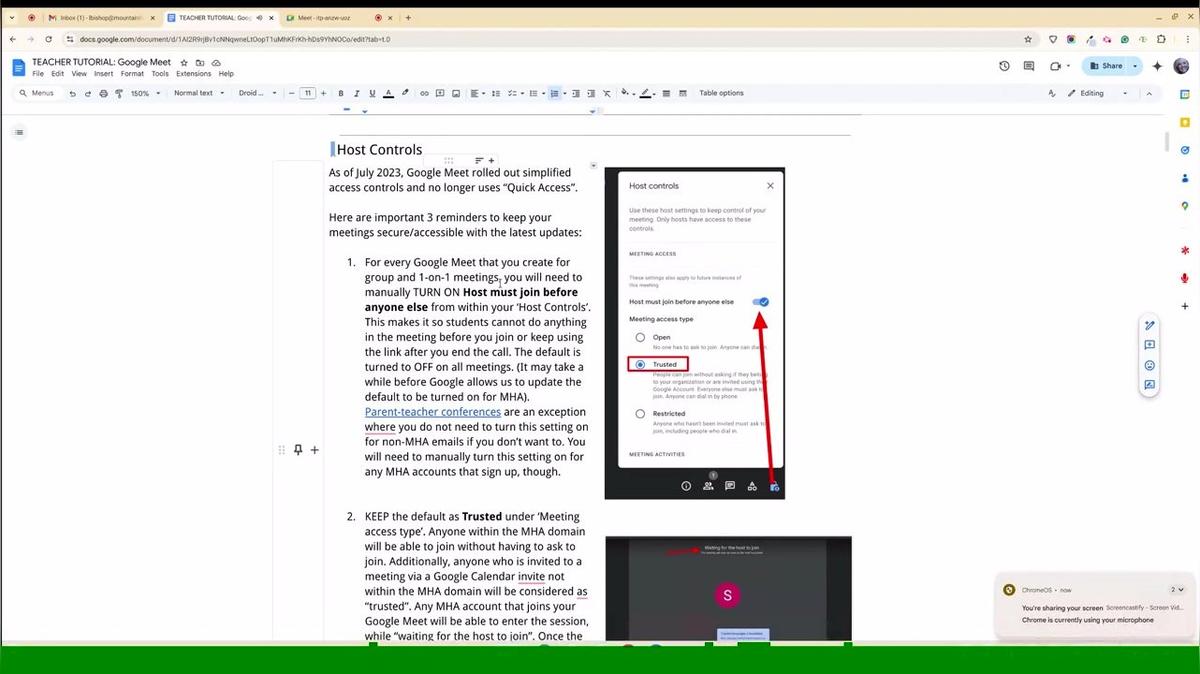The height and width of the screenshot is (674, 1200).
Task: Expand the Normal text style dropdown
Action: [197, 93]
